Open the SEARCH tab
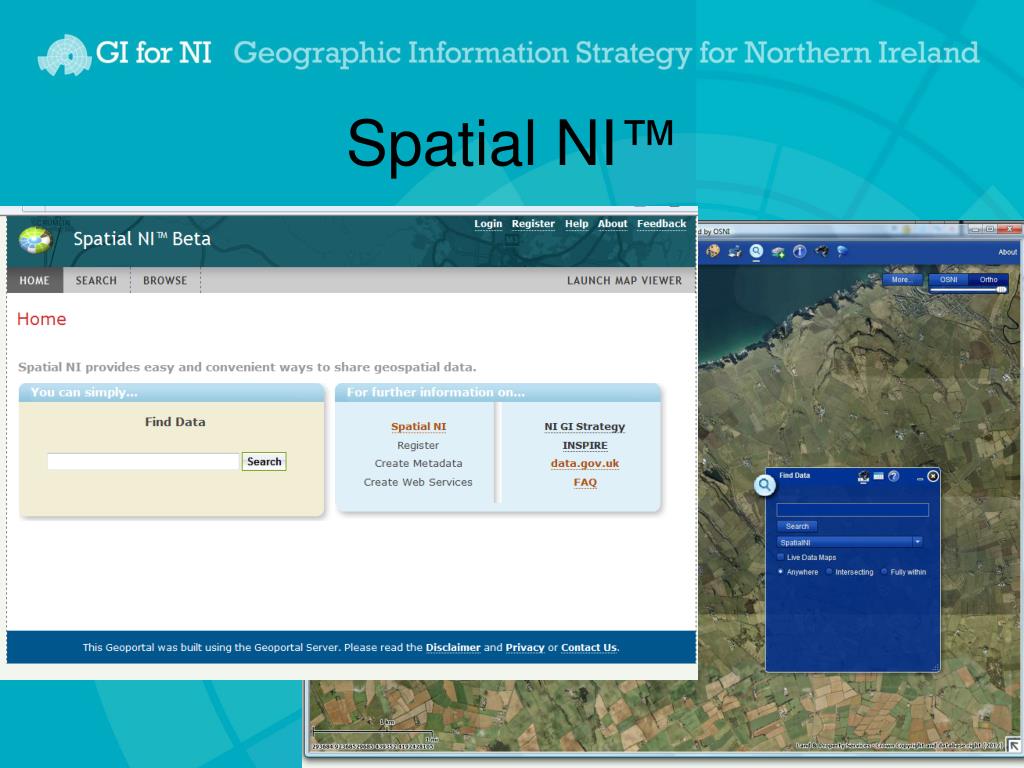The height and width of the screenshot is (768, 1024). (96, 280)
